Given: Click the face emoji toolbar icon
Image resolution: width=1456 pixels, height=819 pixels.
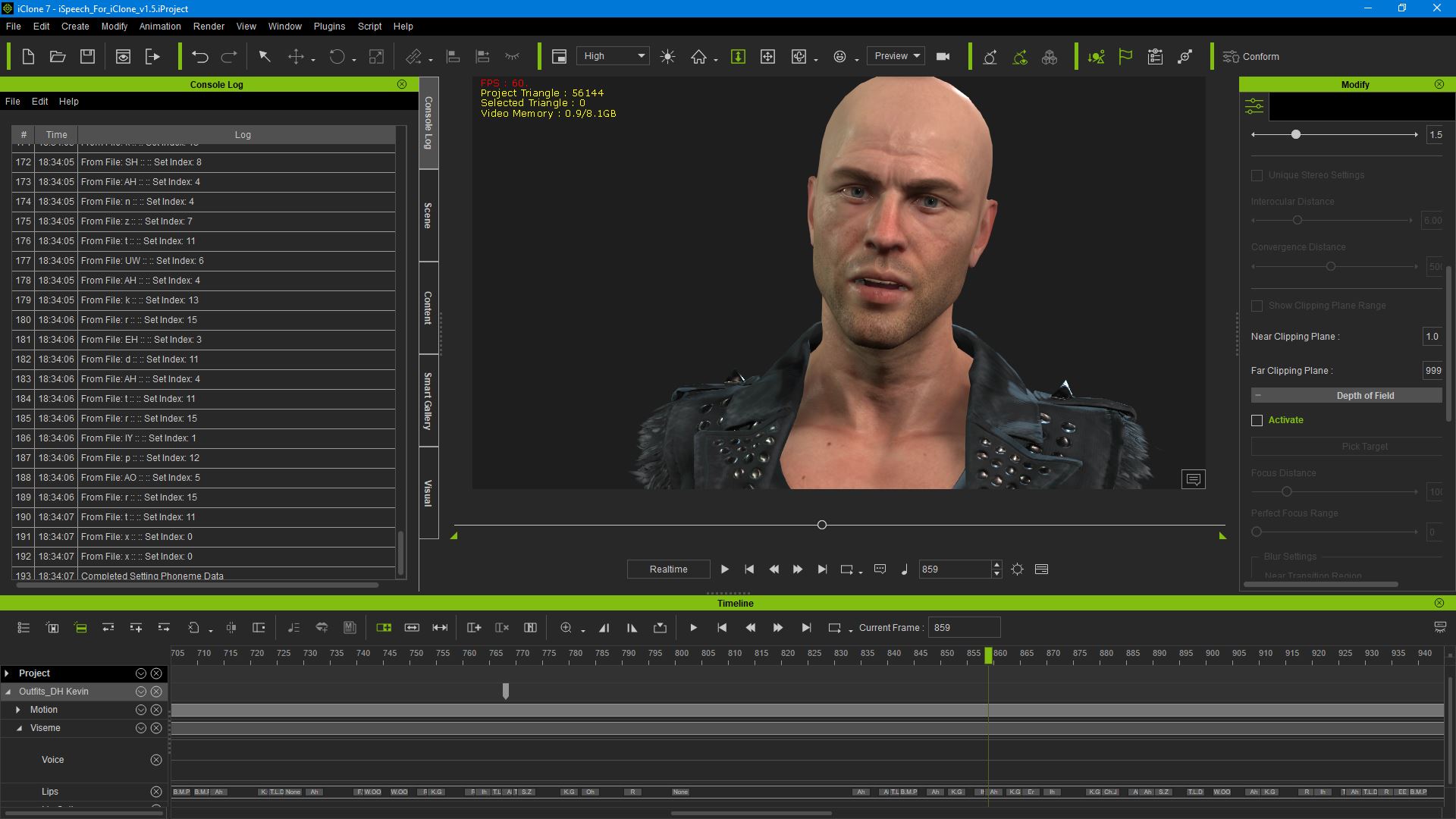Looking at the screenshot, I should point(839,57).
